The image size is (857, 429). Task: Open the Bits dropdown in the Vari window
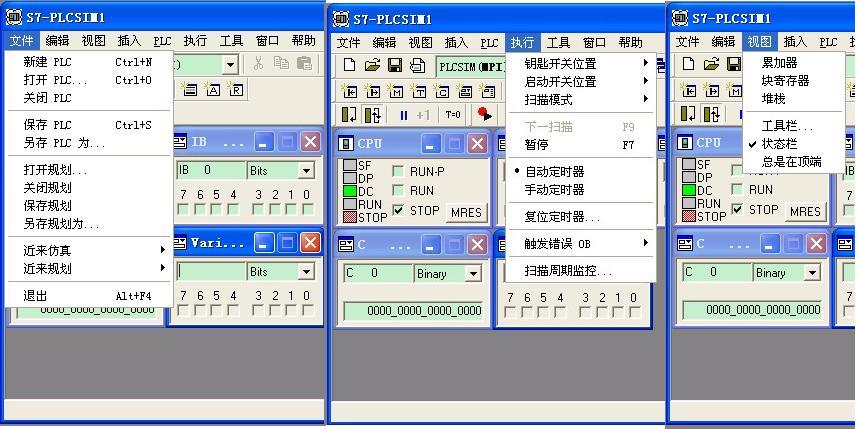click(x=306, y=272)
